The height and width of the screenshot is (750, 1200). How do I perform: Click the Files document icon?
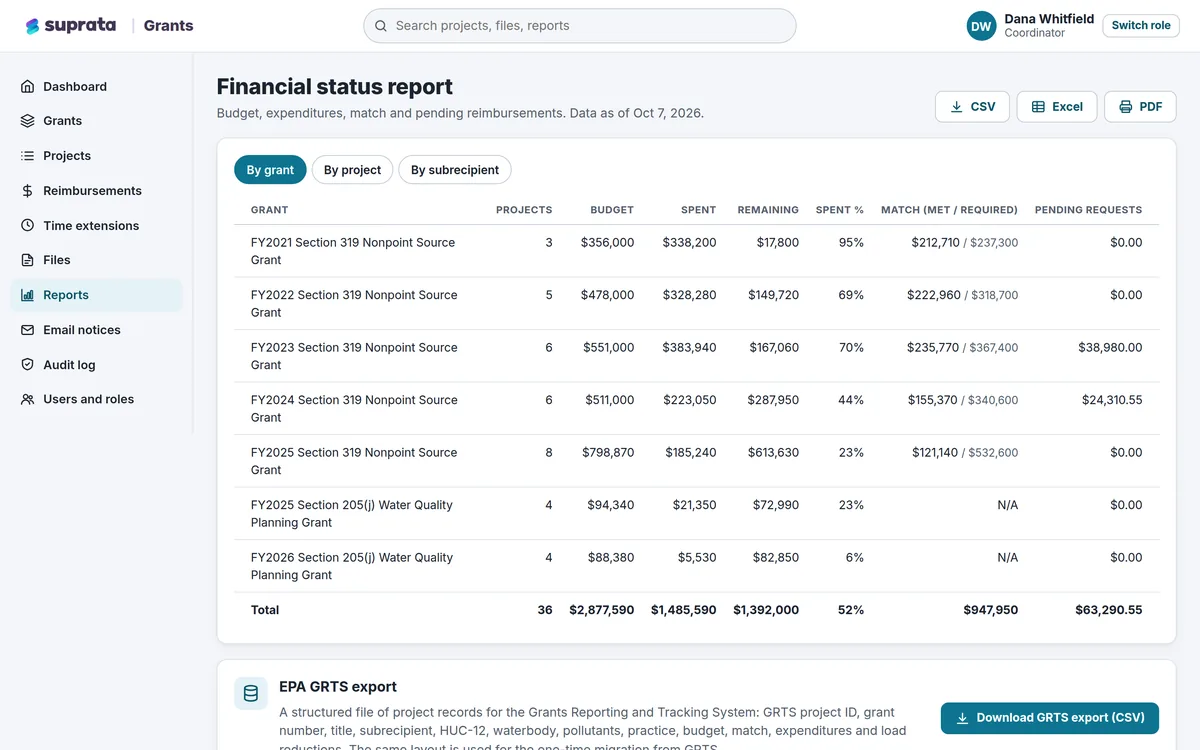pos(28,260)
